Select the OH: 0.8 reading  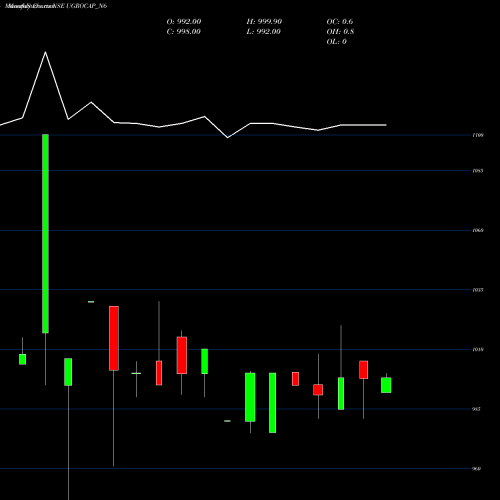340,32
